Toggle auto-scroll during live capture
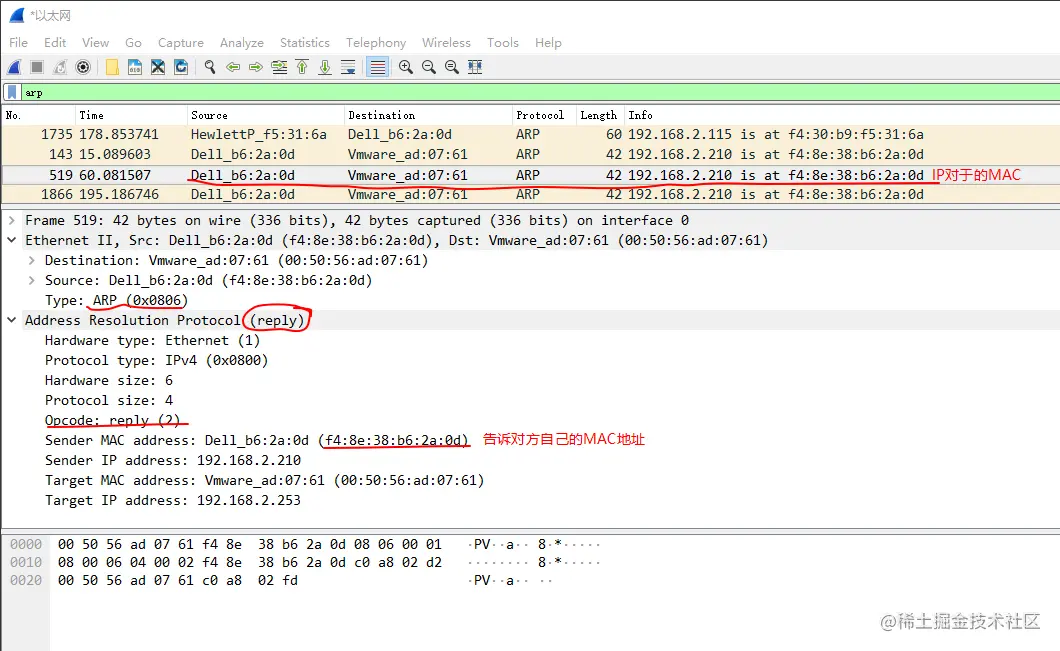 [348, 67]
